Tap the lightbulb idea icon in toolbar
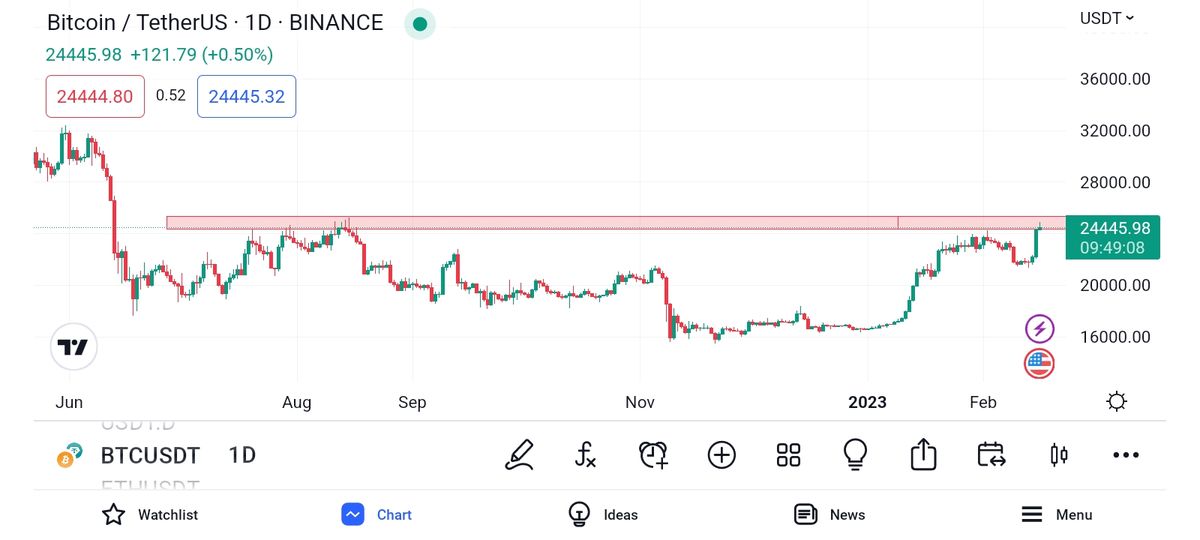 (x=855, y=455)
